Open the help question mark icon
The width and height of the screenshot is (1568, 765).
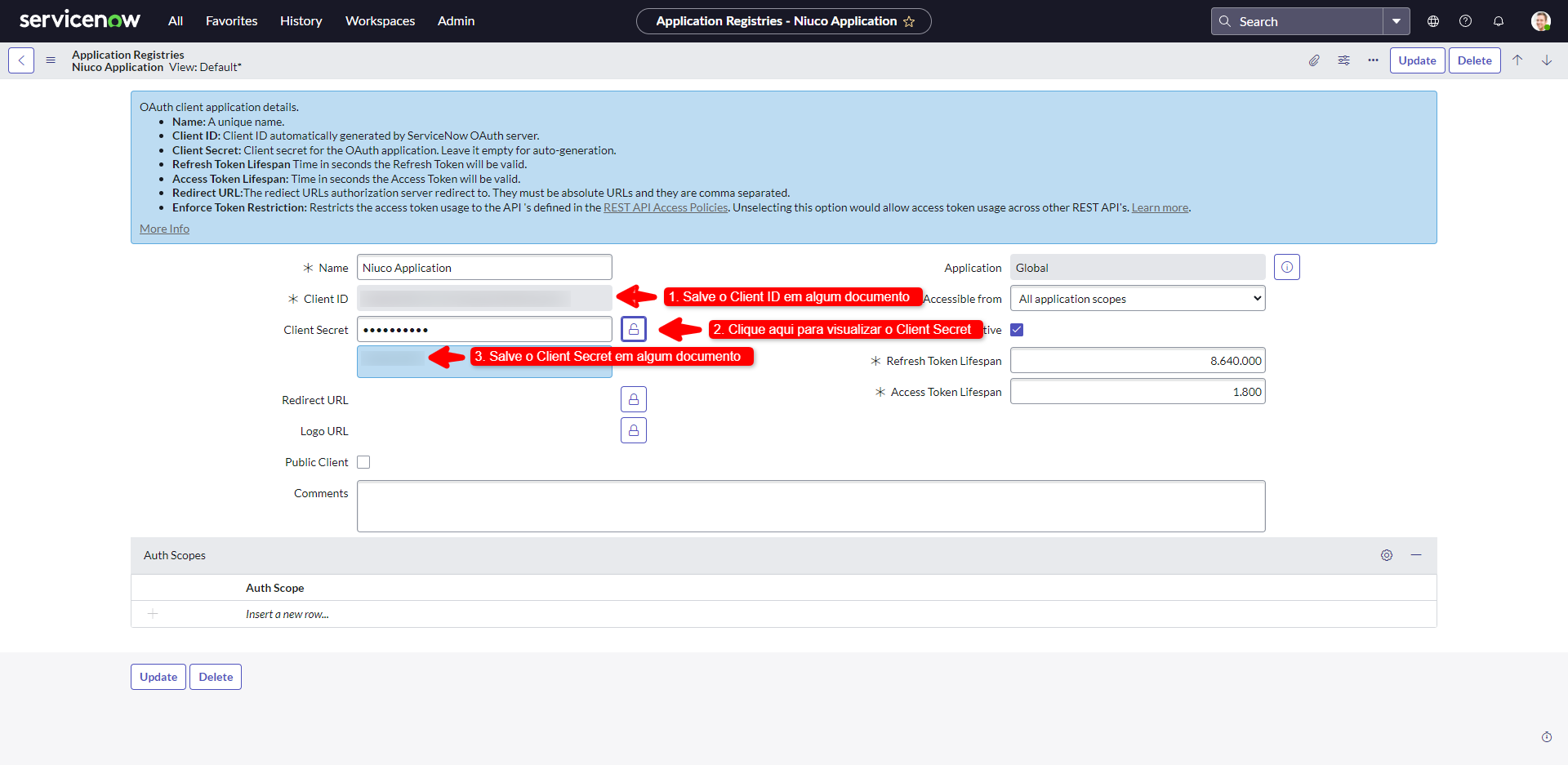(x=1466, y=21)
